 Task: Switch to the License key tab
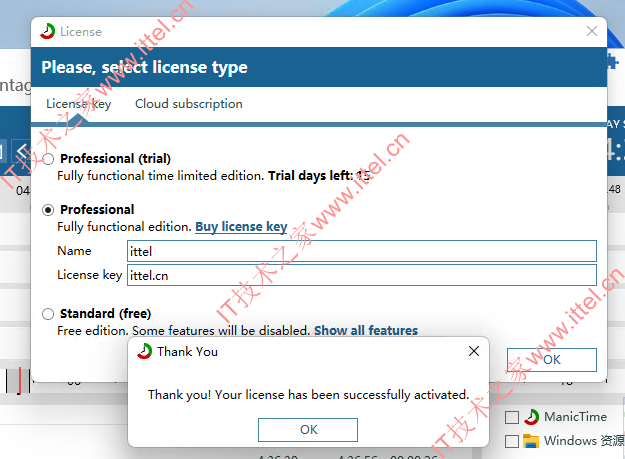pyautogui.click(x=79, y=104)
